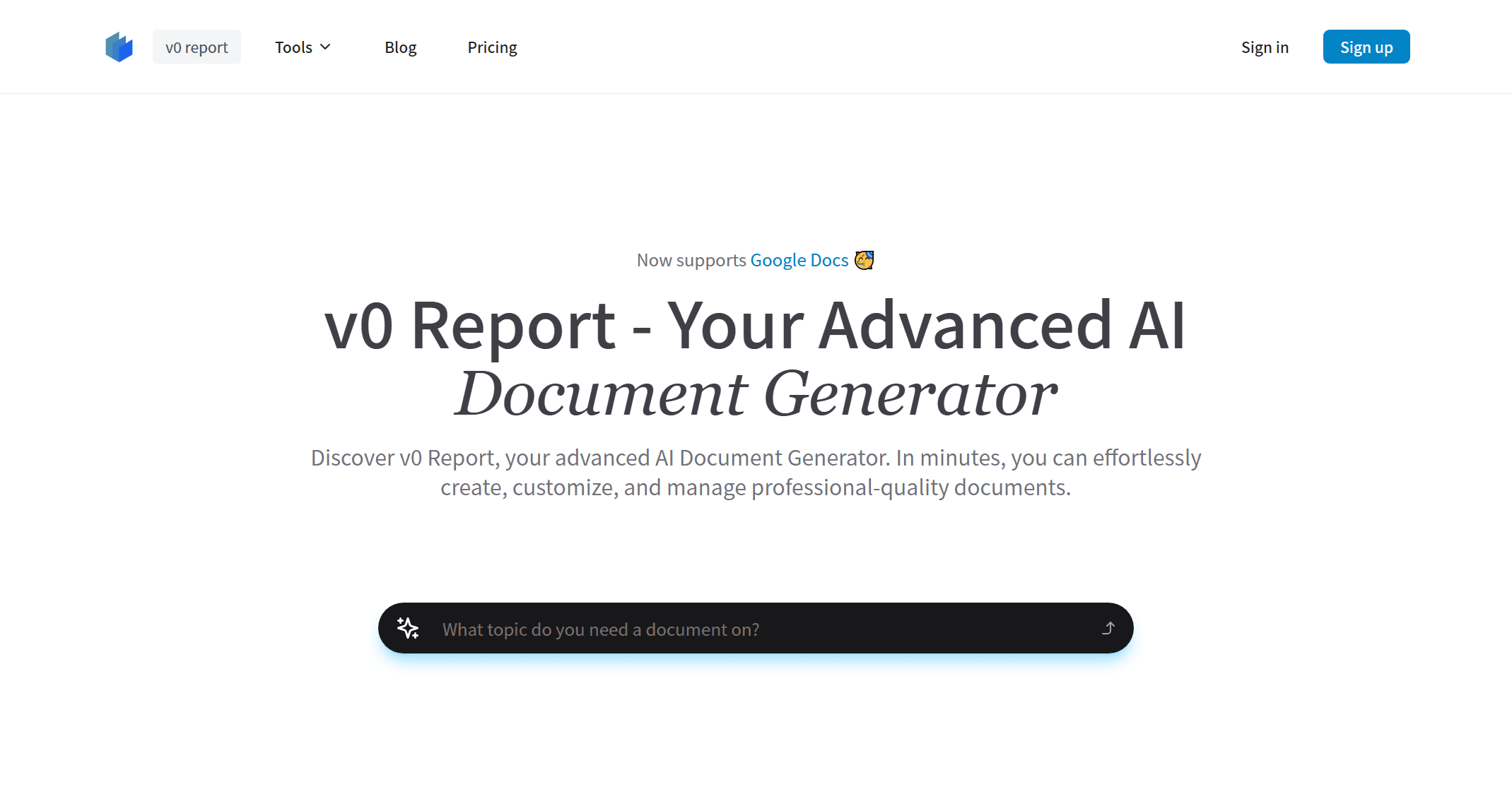Open the Pricing page

tap(492, 47)
